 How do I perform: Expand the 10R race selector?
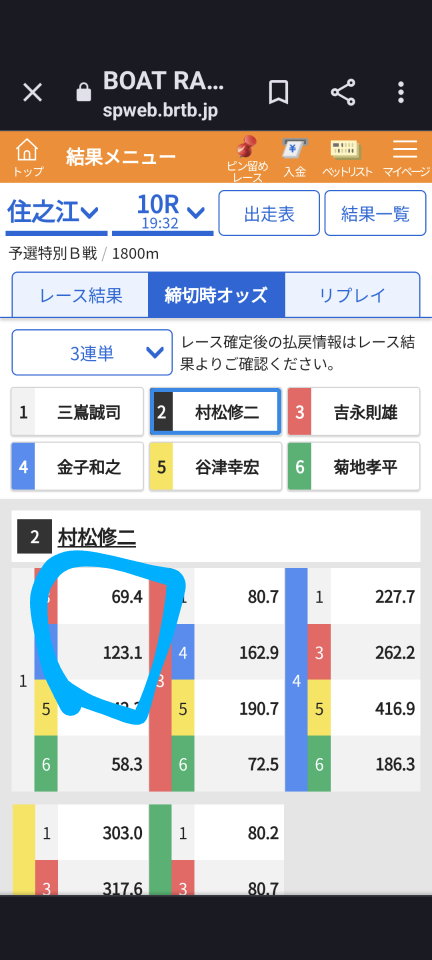(163, 212)
